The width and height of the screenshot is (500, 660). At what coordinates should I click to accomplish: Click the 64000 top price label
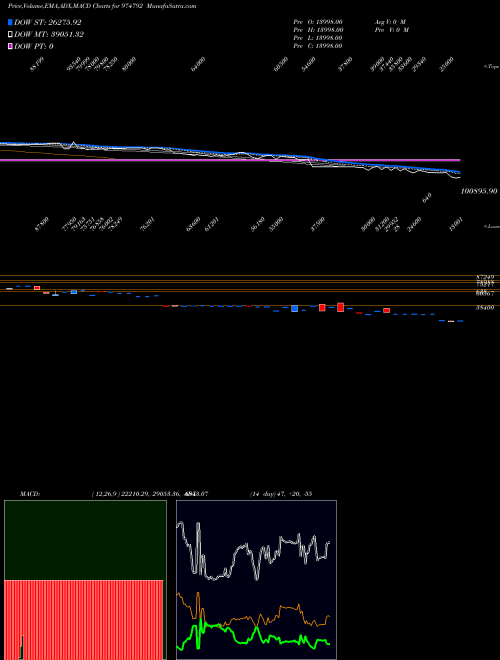198,64
